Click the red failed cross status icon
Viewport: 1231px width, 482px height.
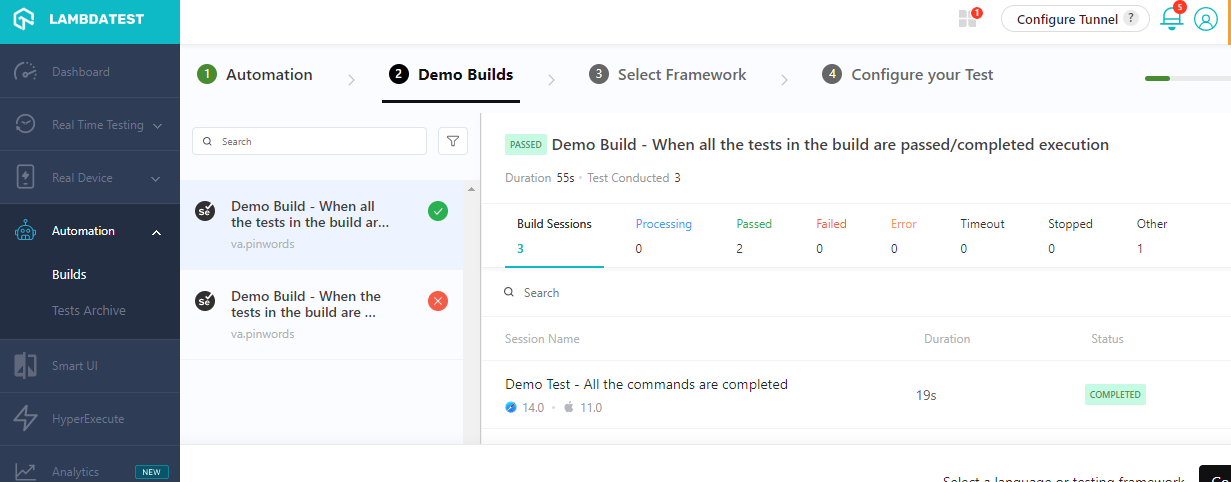[438, 300]
